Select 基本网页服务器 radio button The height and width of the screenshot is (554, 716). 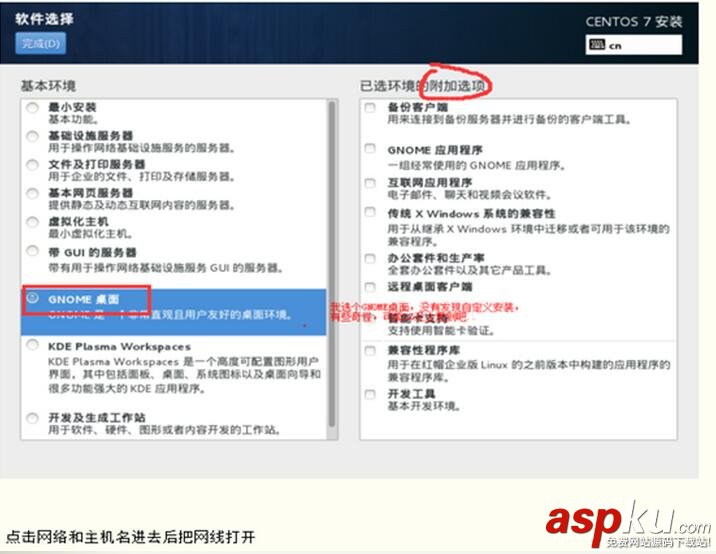32,193
